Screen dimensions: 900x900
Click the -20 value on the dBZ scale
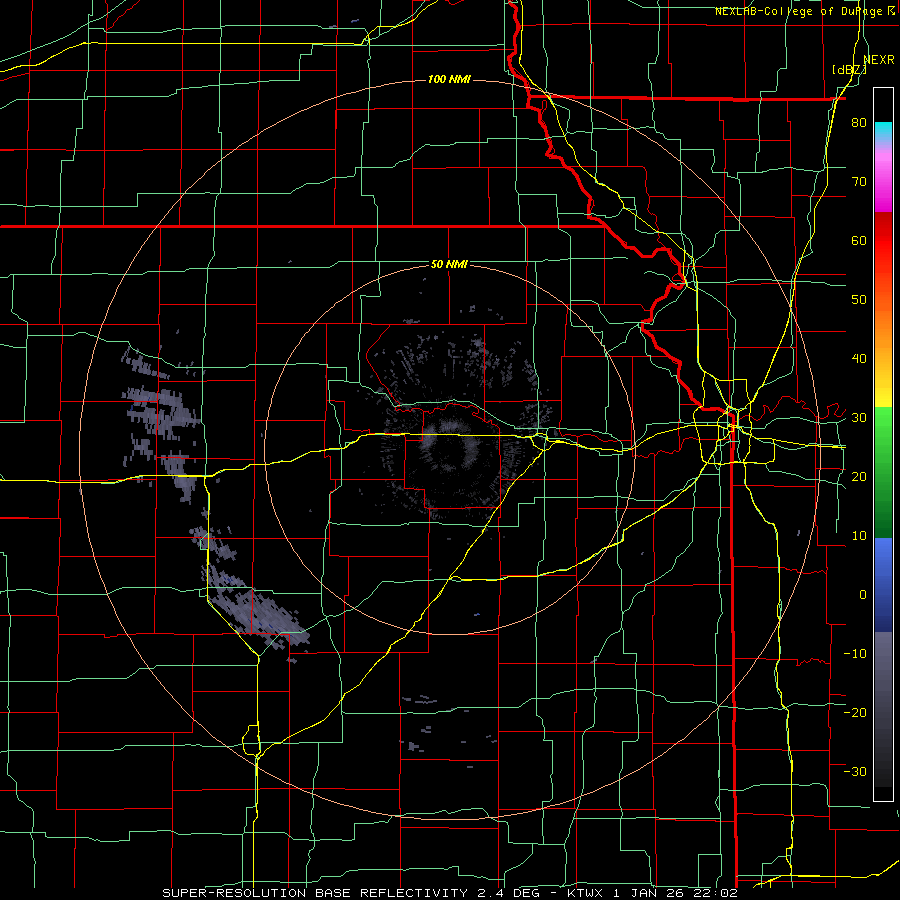coord(855,712)
